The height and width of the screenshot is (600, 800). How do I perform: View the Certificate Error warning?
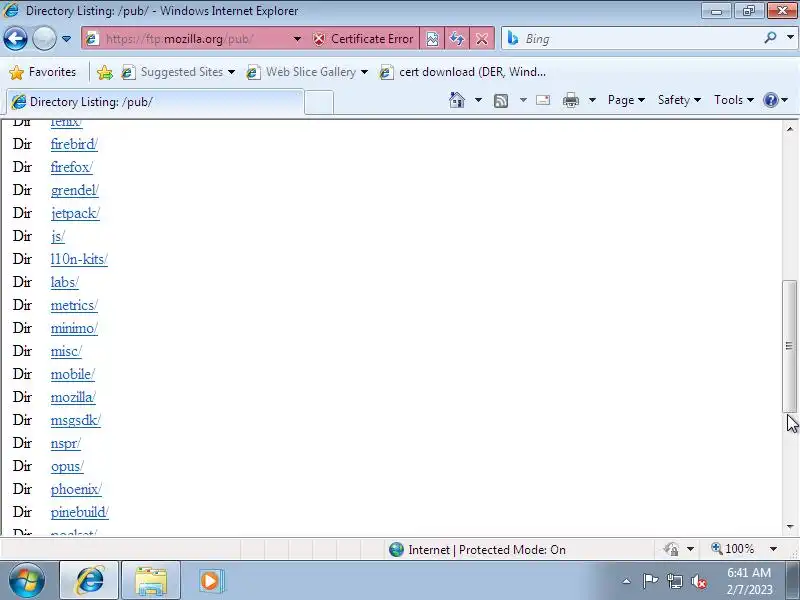coord(362,39)
